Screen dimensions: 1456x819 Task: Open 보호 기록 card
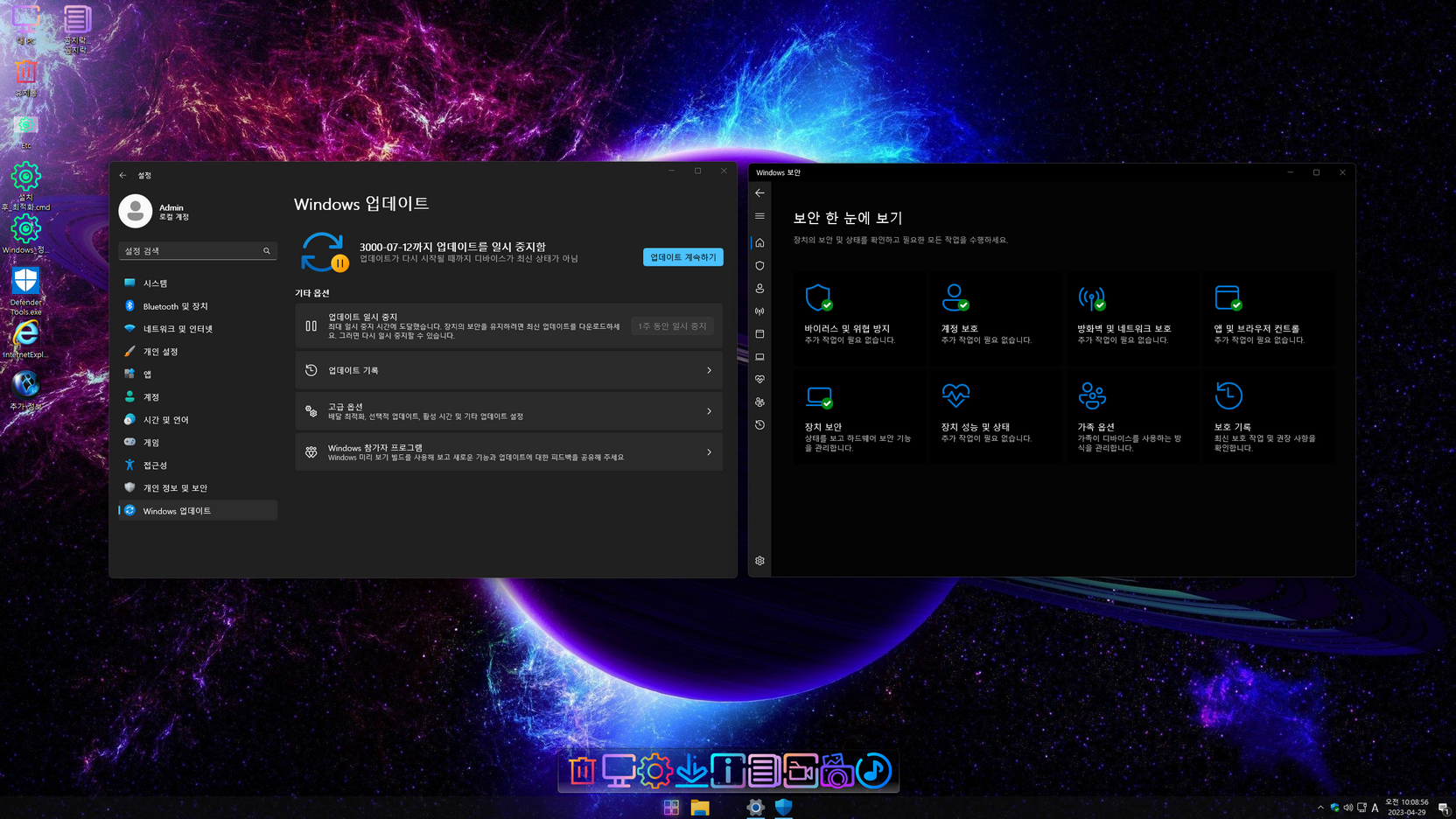1269,417
